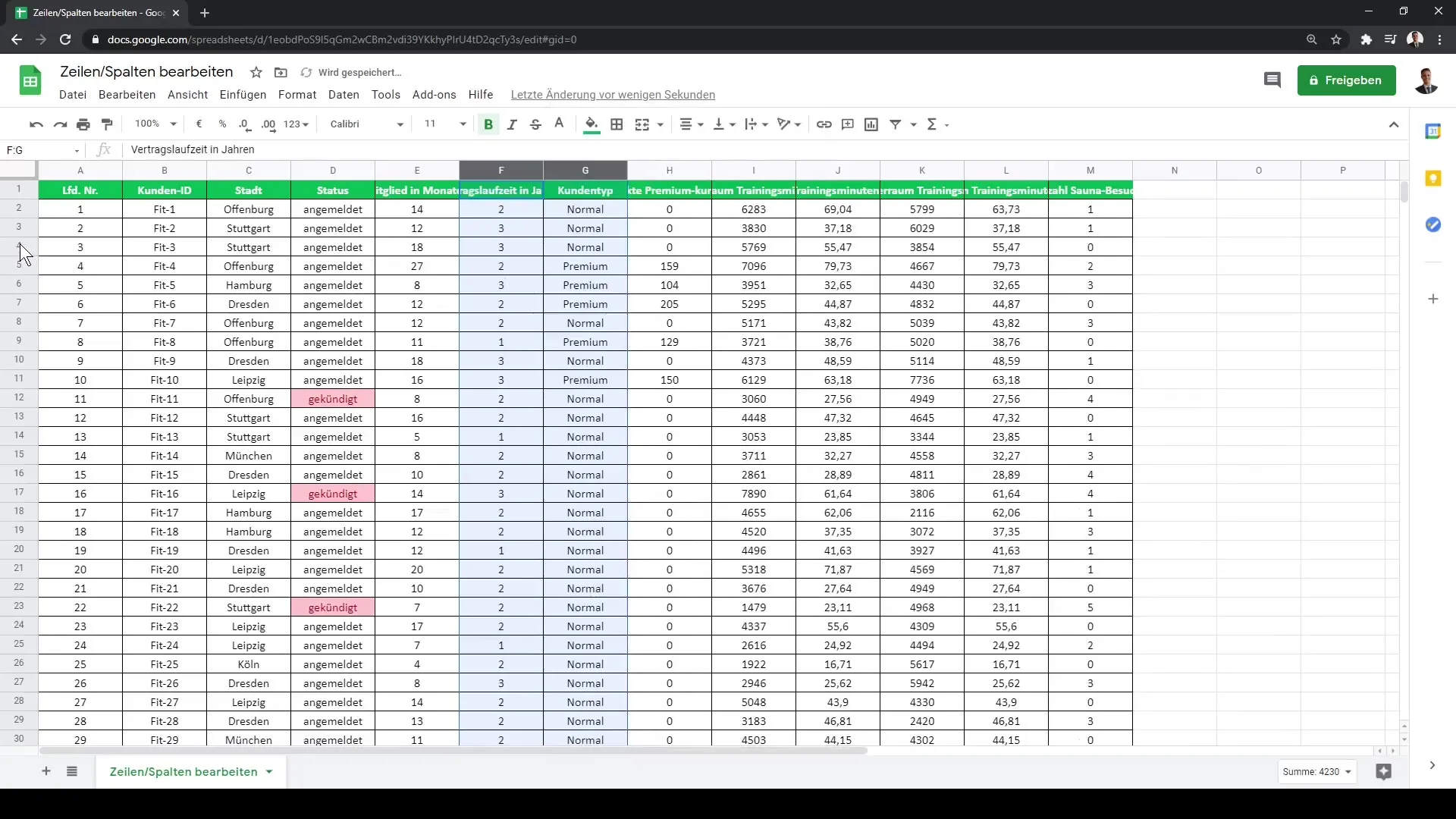Image resolution: width=1456 pixels, height=819 pixels.
Task: Open the Tools menu
Action: point(386,95)
